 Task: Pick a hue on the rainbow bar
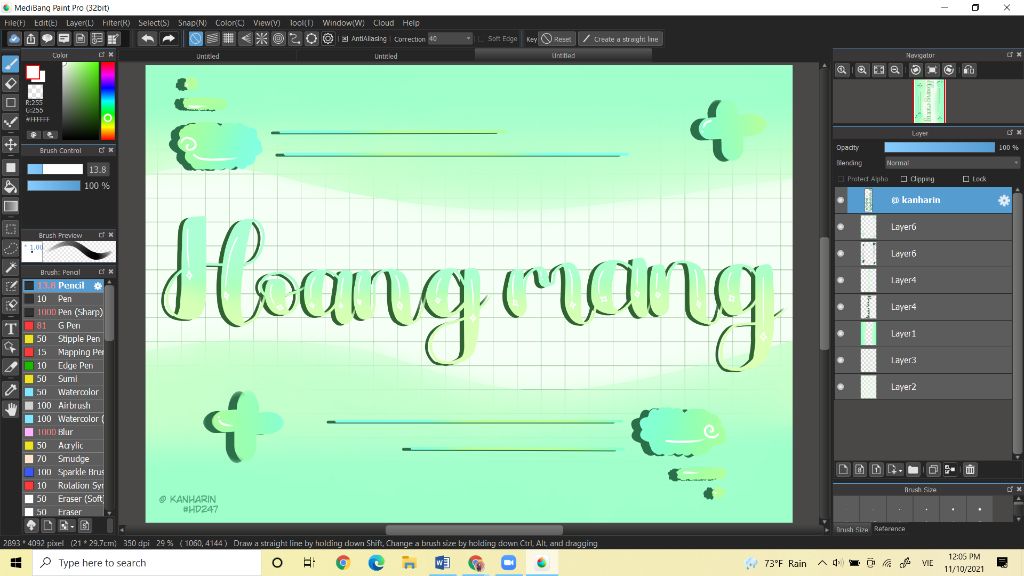coord(108,101)
